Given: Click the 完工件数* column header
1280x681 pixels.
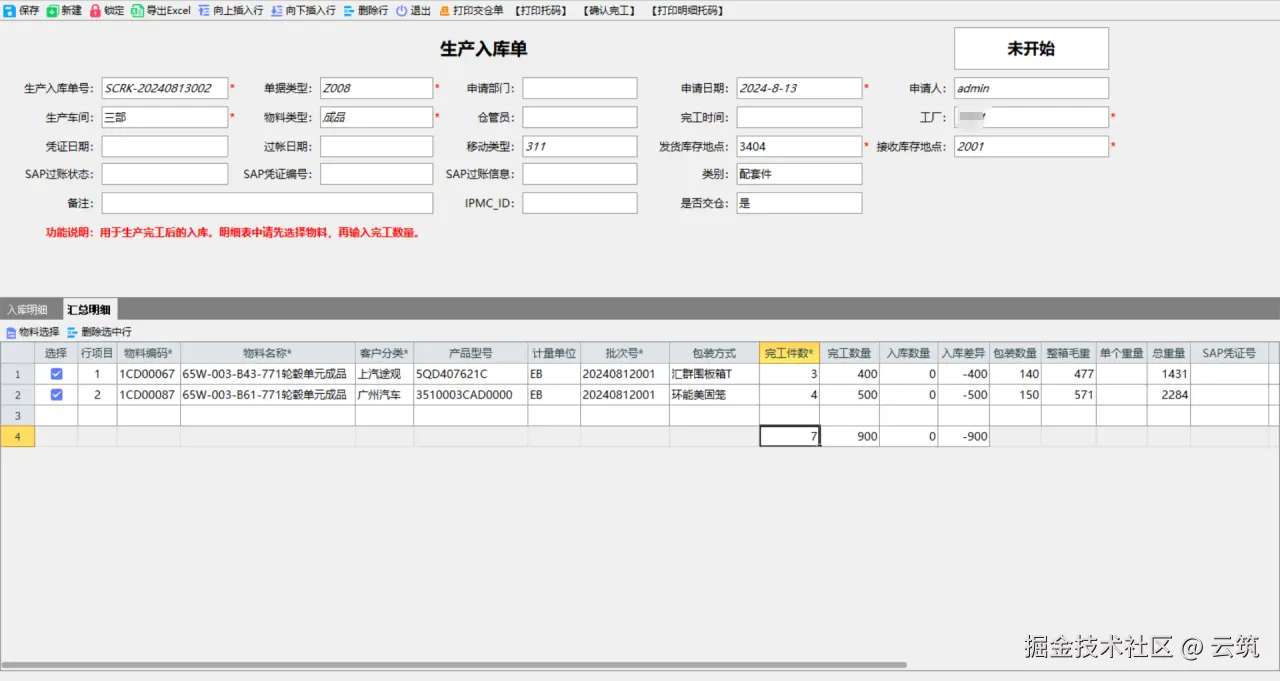Looking at the screenshot, I should pos(790,353).
